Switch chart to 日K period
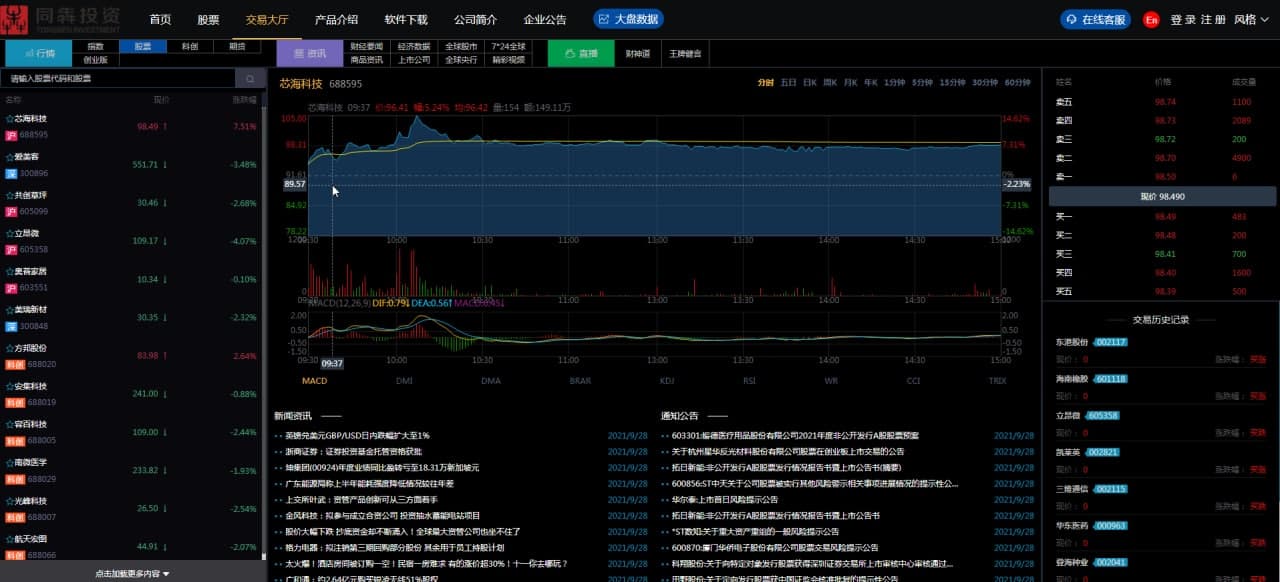Screen dimensions: 1280x582 pos(810,82)
